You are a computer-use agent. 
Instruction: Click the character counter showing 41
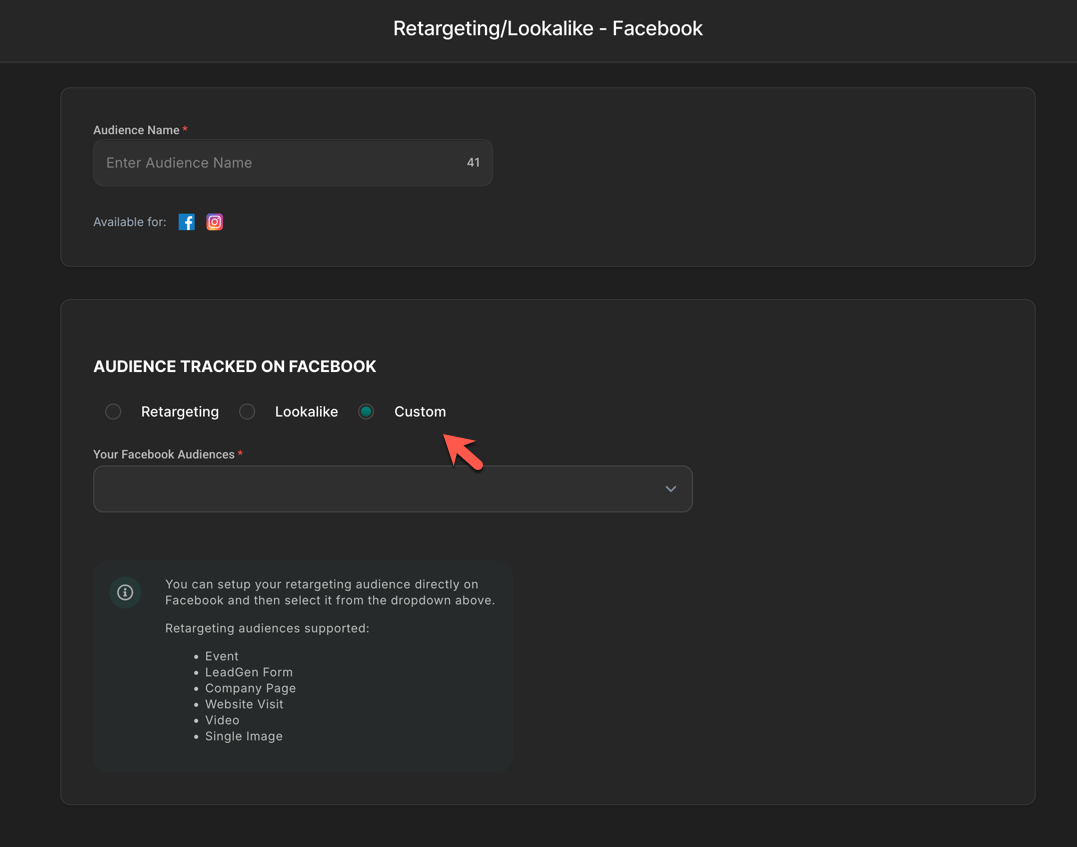(473, 163)
